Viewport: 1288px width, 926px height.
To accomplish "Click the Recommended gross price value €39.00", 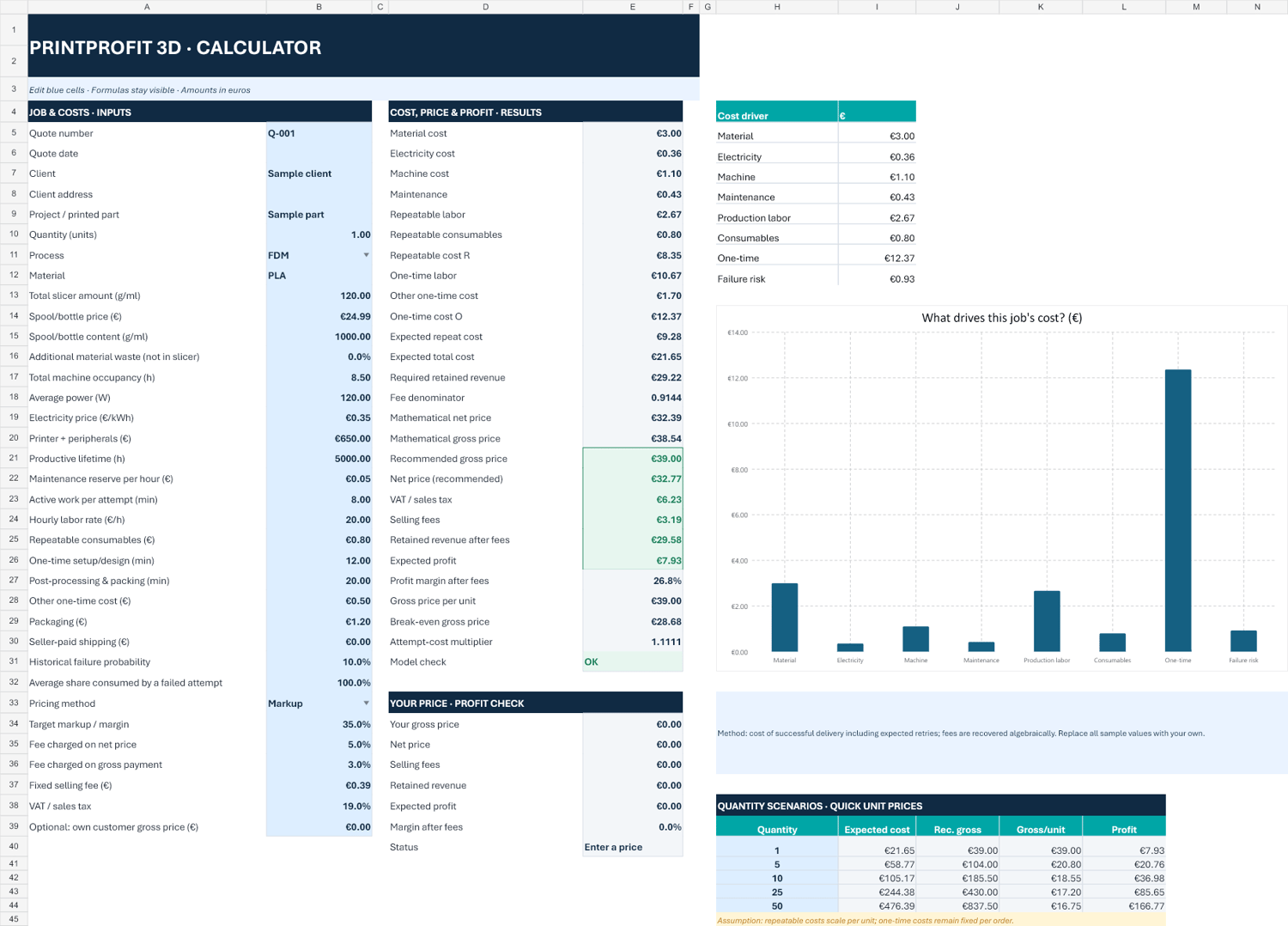I will (x=633, y=459).
